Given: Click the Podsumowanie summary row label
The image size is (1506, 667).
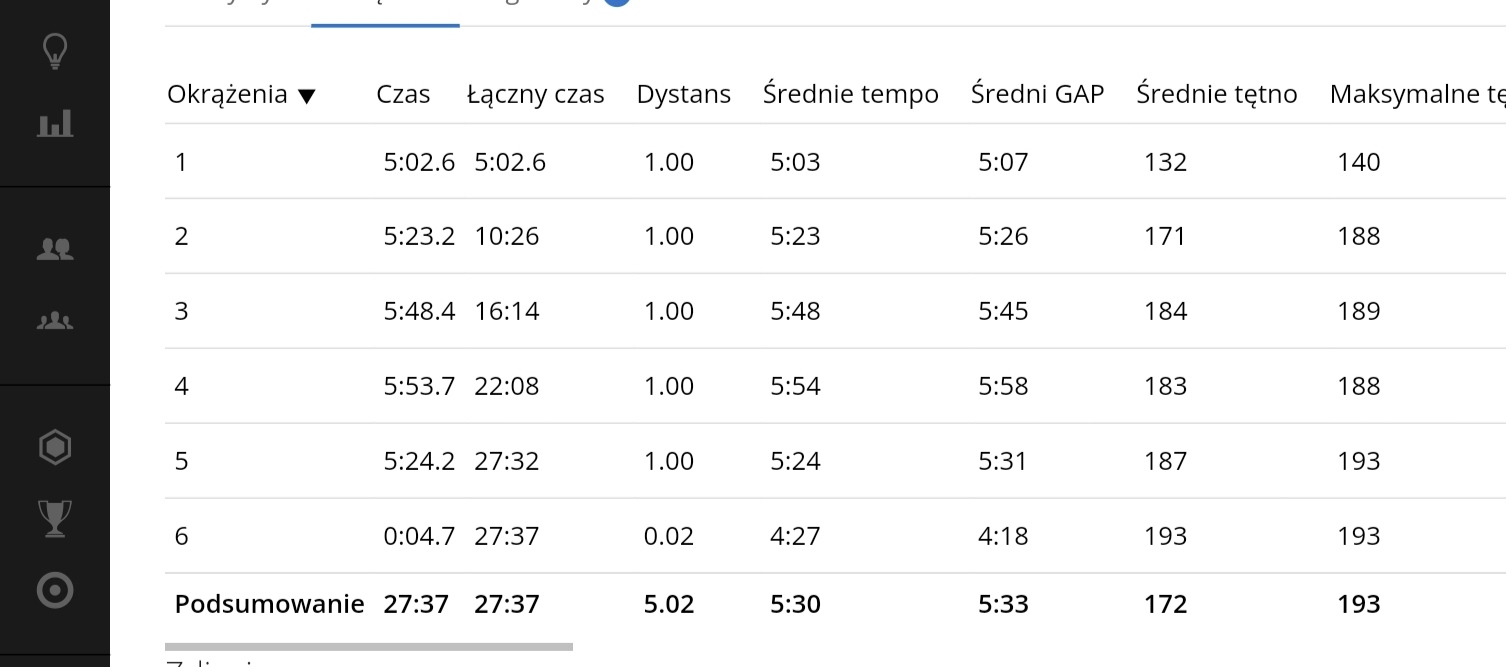Looking at the screenshot, I should click(x=269, y=604).
